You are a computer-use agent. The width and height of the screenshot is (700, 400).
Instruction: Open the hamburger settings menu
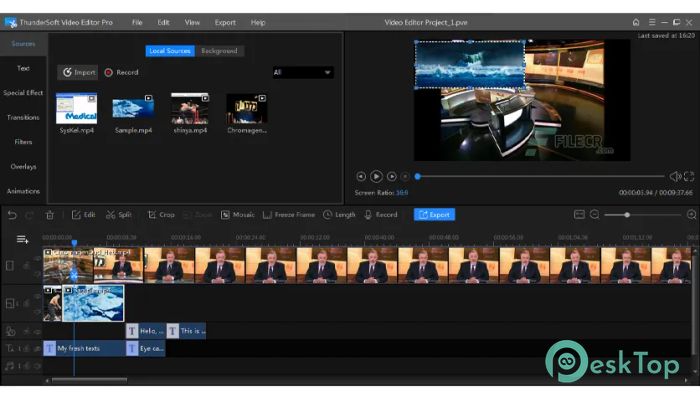[652, 22]
